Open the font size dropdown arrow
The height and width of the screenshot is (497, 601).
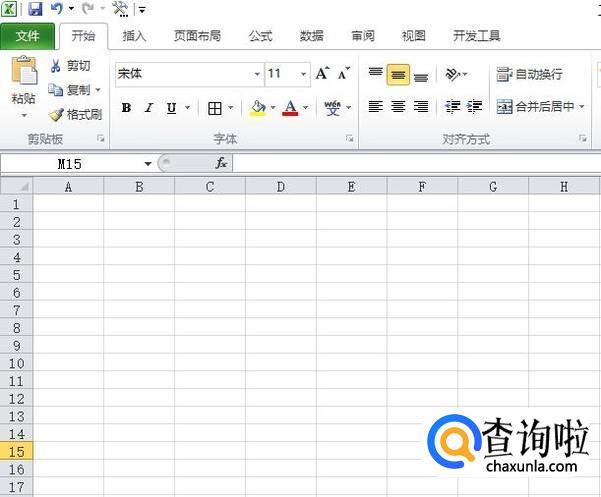point(303,74)
